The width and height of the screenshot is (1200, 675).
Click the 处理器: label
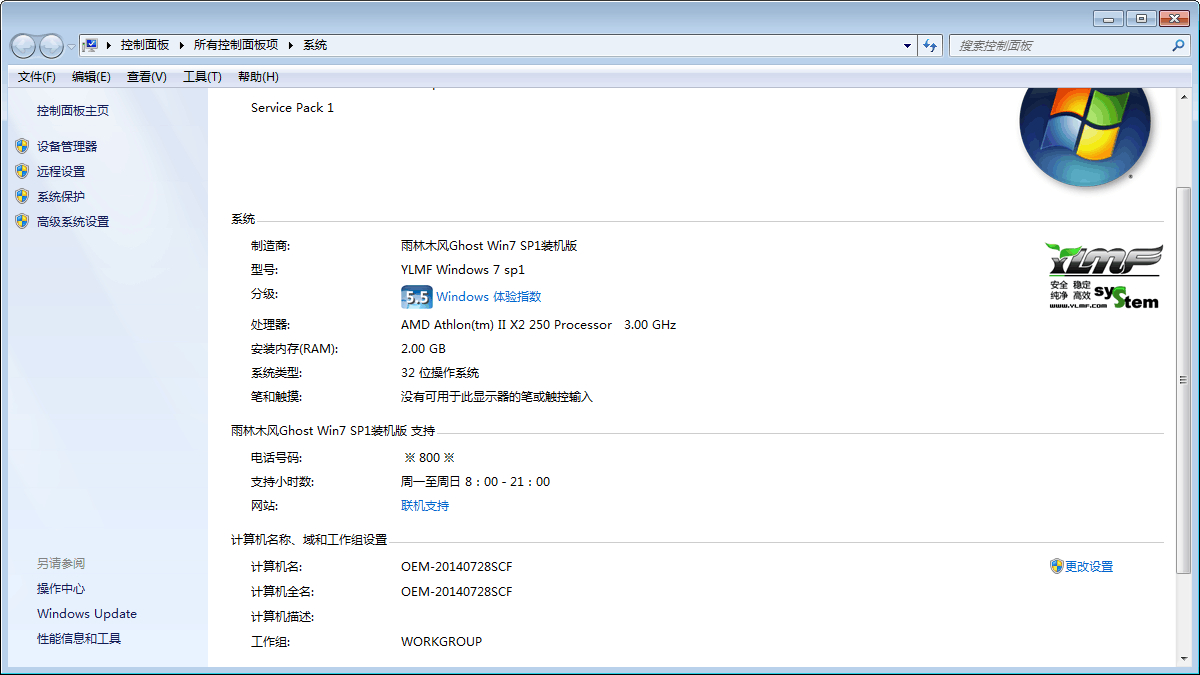(270, 325)
